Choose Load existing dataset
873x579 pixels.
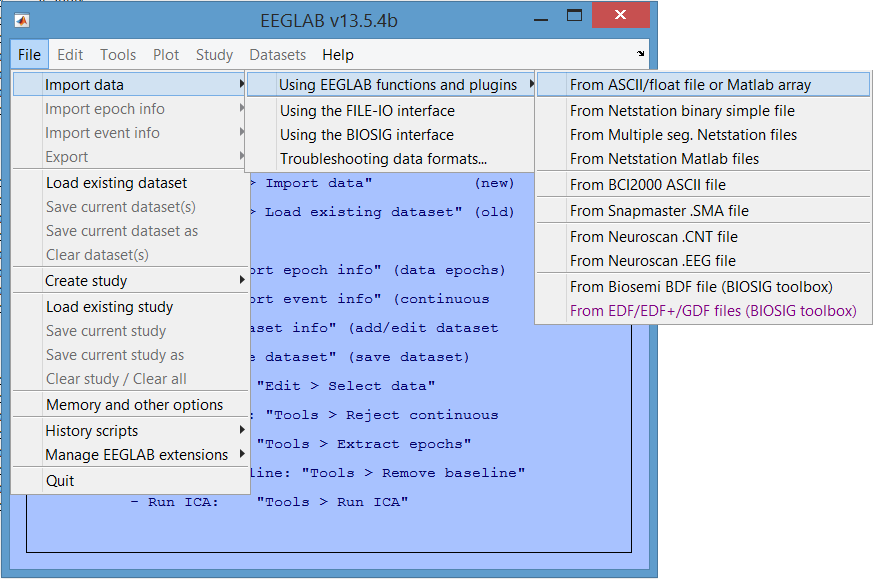tap(130, 183)
